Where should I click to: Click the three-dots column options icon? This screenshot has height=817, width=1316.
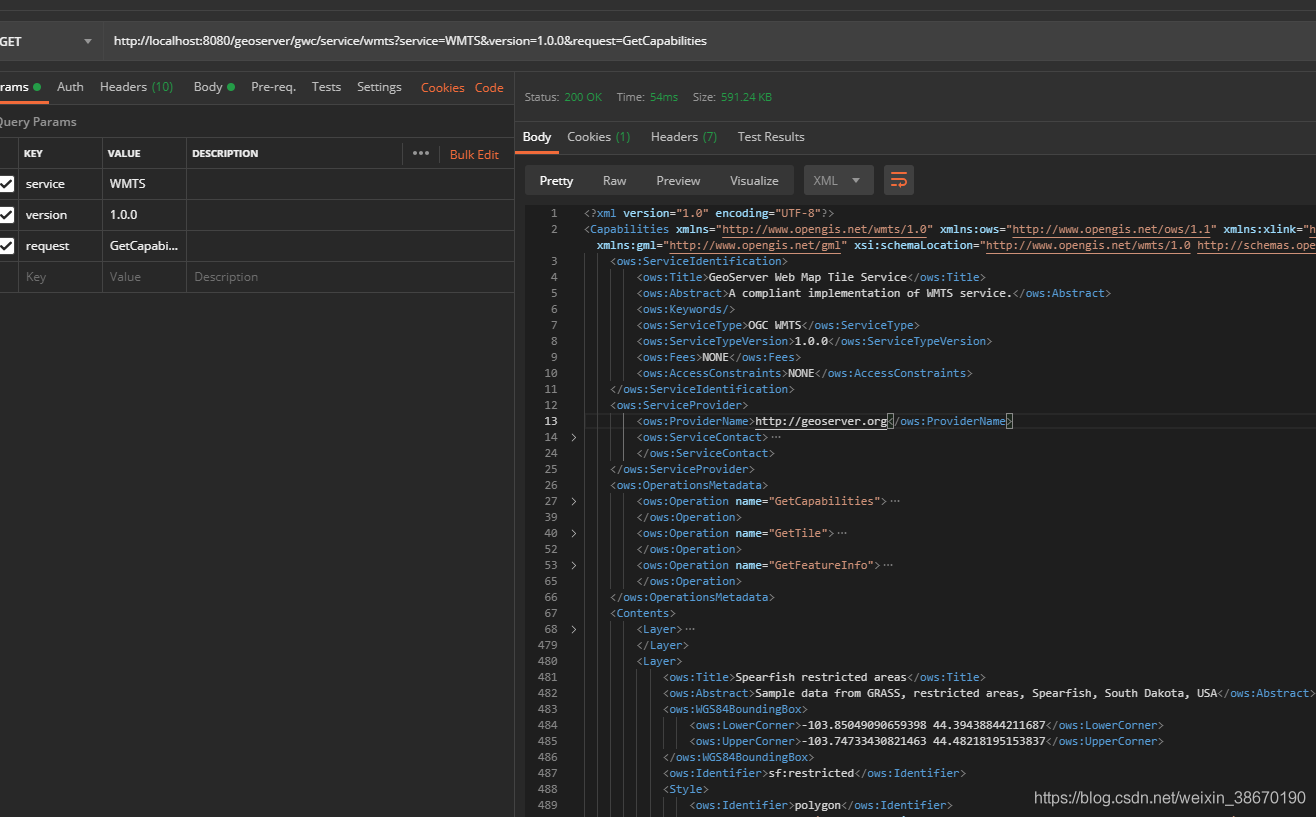pos(421,153)
